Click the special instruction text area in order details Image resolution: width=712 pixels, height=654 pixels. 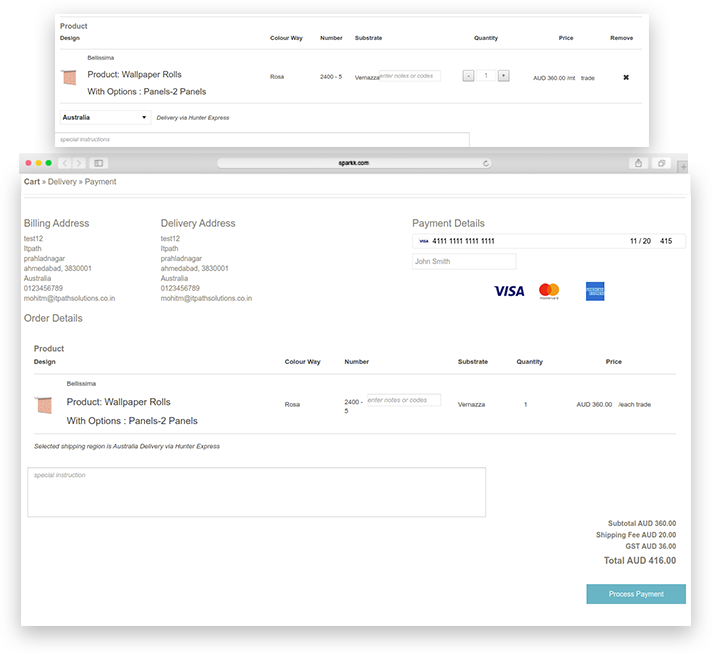(256, 492)
